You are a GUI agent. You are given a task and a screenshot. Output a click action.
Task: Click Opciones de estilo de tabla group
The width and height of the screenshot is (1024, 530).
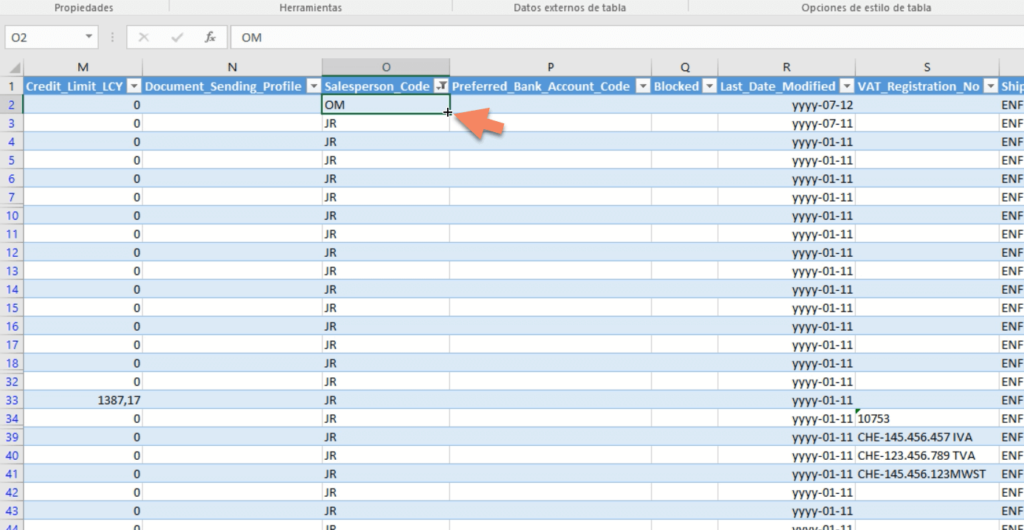tap(866, 7)
